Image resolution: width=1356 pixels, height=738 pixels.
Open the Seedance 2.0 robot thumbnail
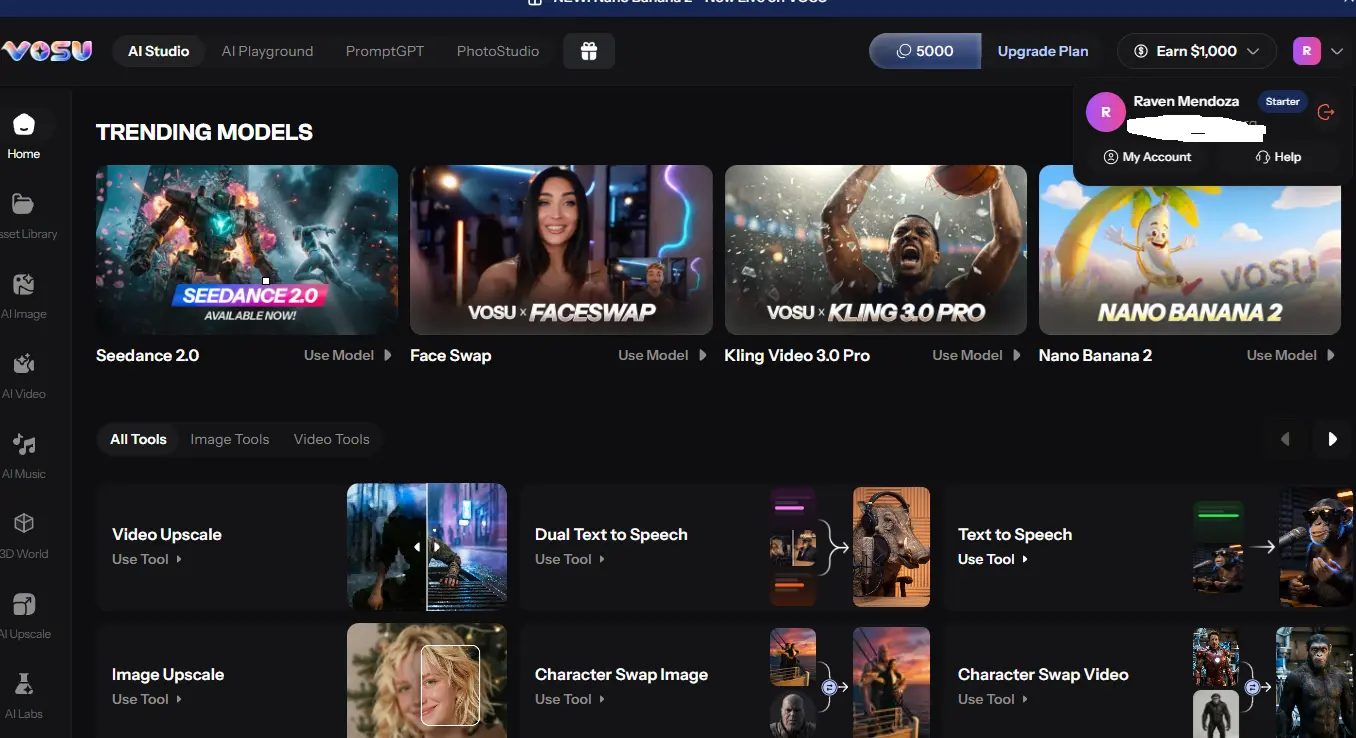click(x=247, y=250)
